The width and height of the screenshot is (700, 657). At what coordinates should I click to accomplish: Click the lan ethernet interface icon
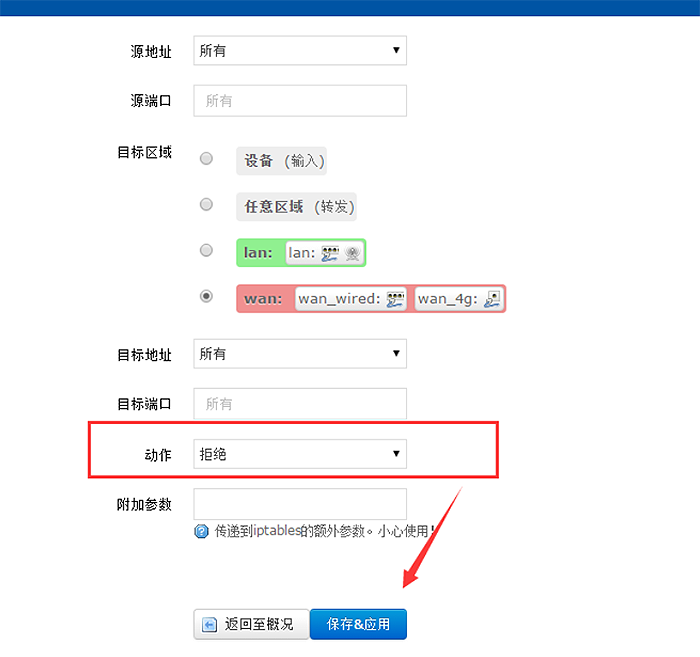point(330,254)
